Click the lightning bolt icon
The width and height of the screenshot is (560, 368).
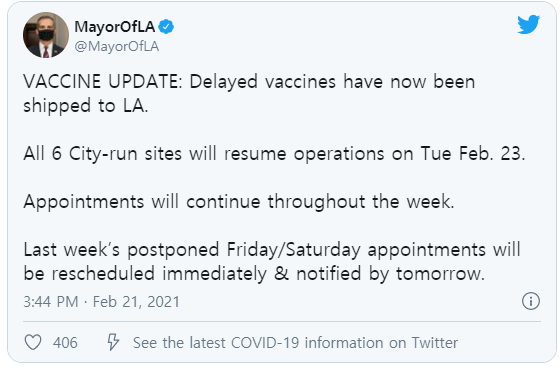(113, 342)
